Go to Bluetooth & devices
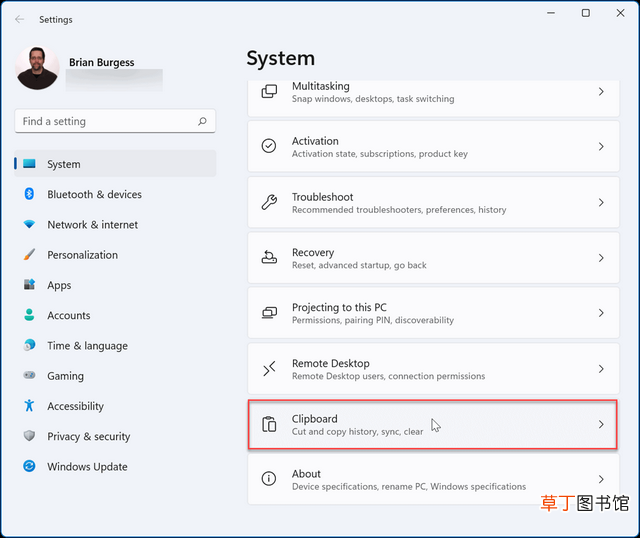 coord(115,194)
